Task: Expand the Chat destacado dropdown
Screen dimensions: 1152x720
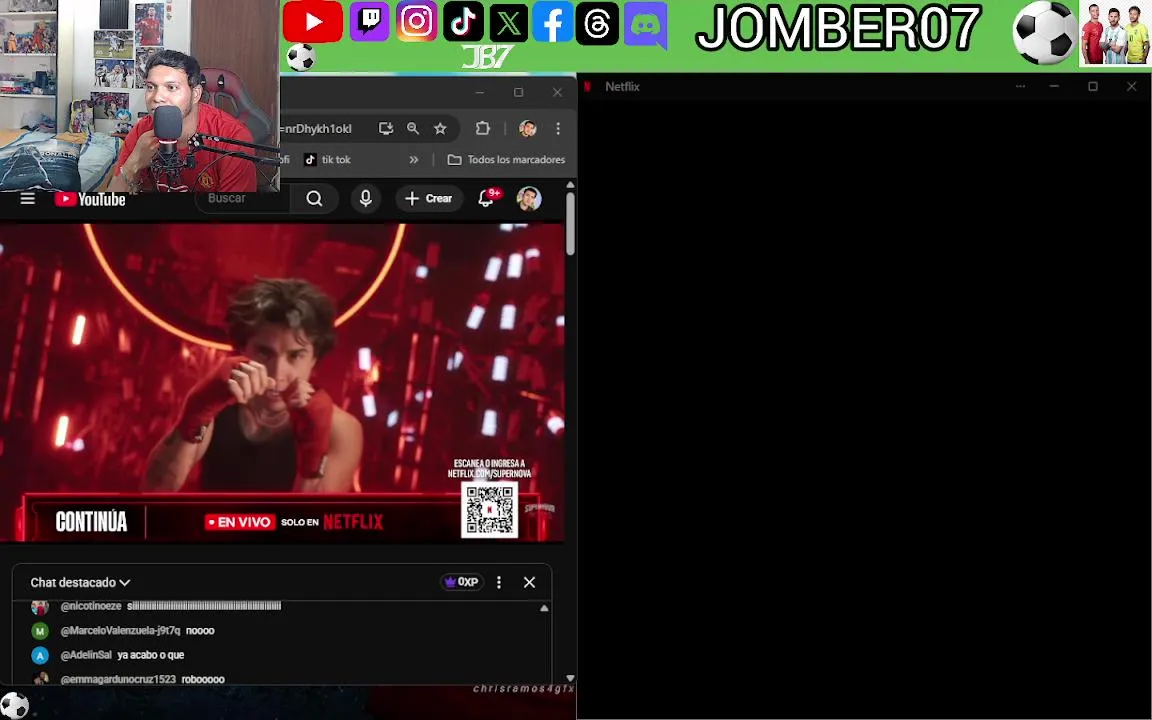Action: pyautogui.click(x=80, y=583)
